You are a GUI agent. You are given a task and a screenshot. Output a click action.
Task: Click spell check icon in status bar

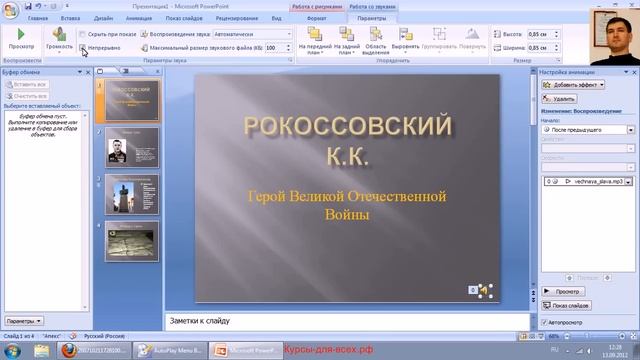pyautogui.click(x=73, y=336)
